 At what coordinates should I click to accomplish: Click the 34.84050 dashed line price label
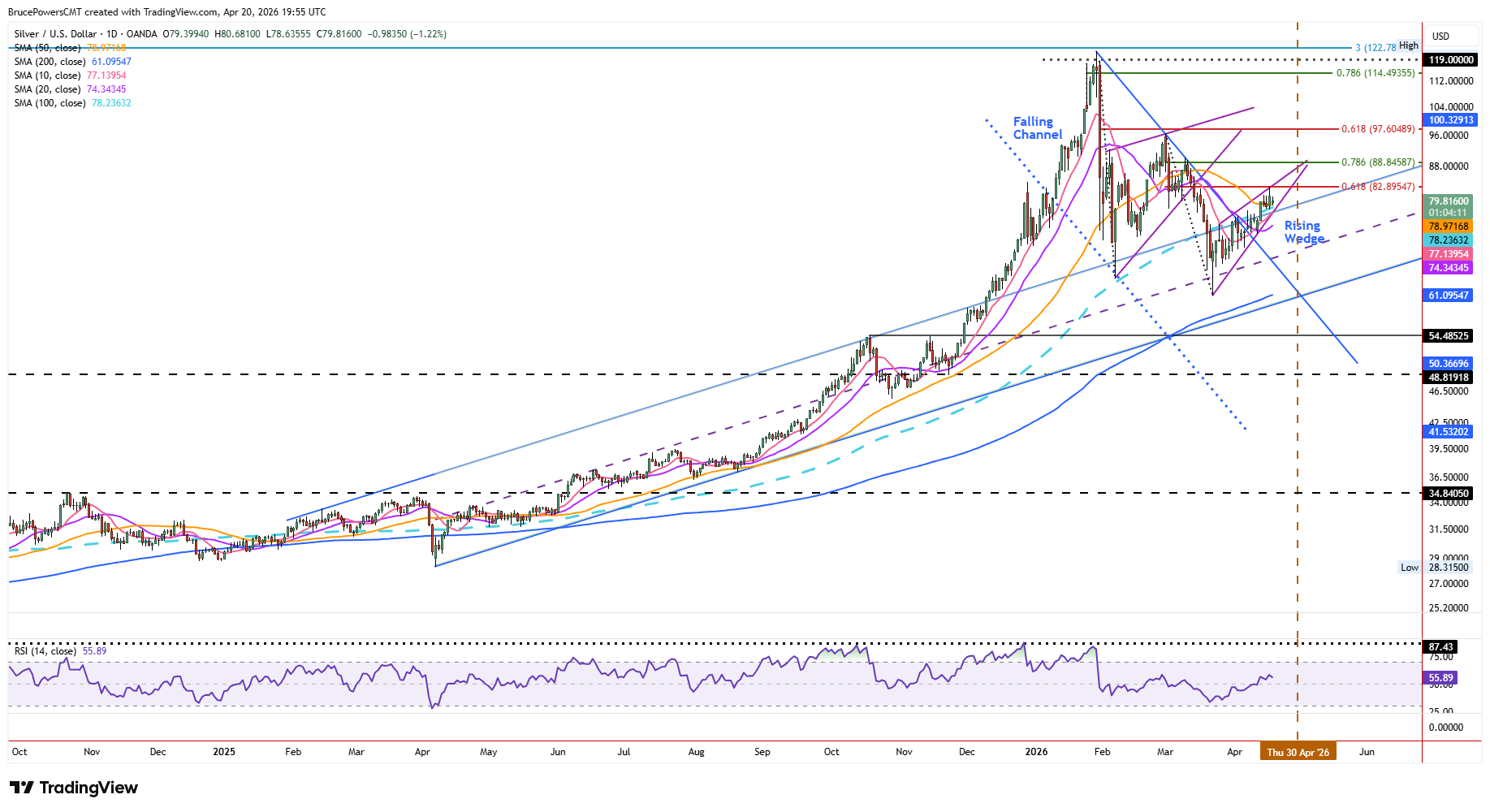click(x=1448, y=494)
